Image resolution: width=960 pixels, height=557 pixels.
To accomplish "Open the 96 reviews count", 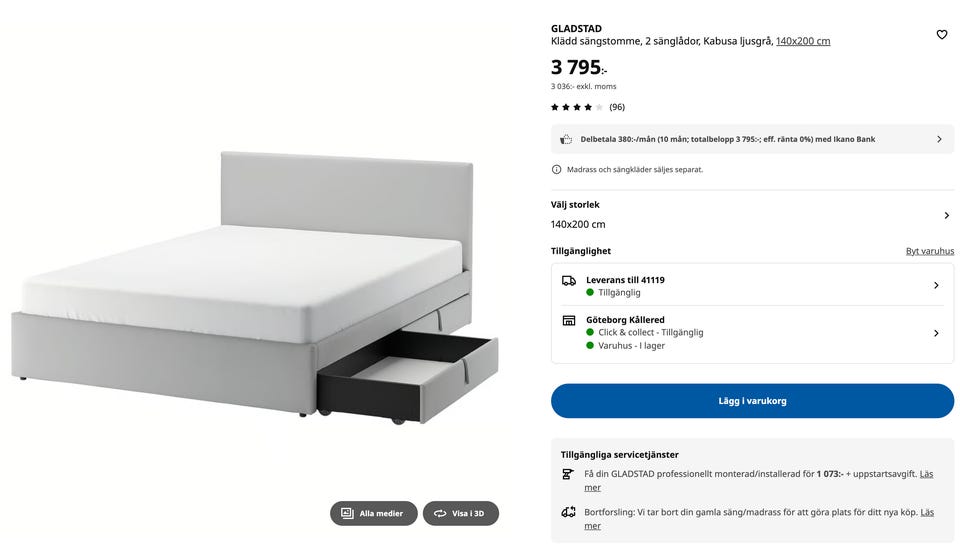I will (617, 107).
